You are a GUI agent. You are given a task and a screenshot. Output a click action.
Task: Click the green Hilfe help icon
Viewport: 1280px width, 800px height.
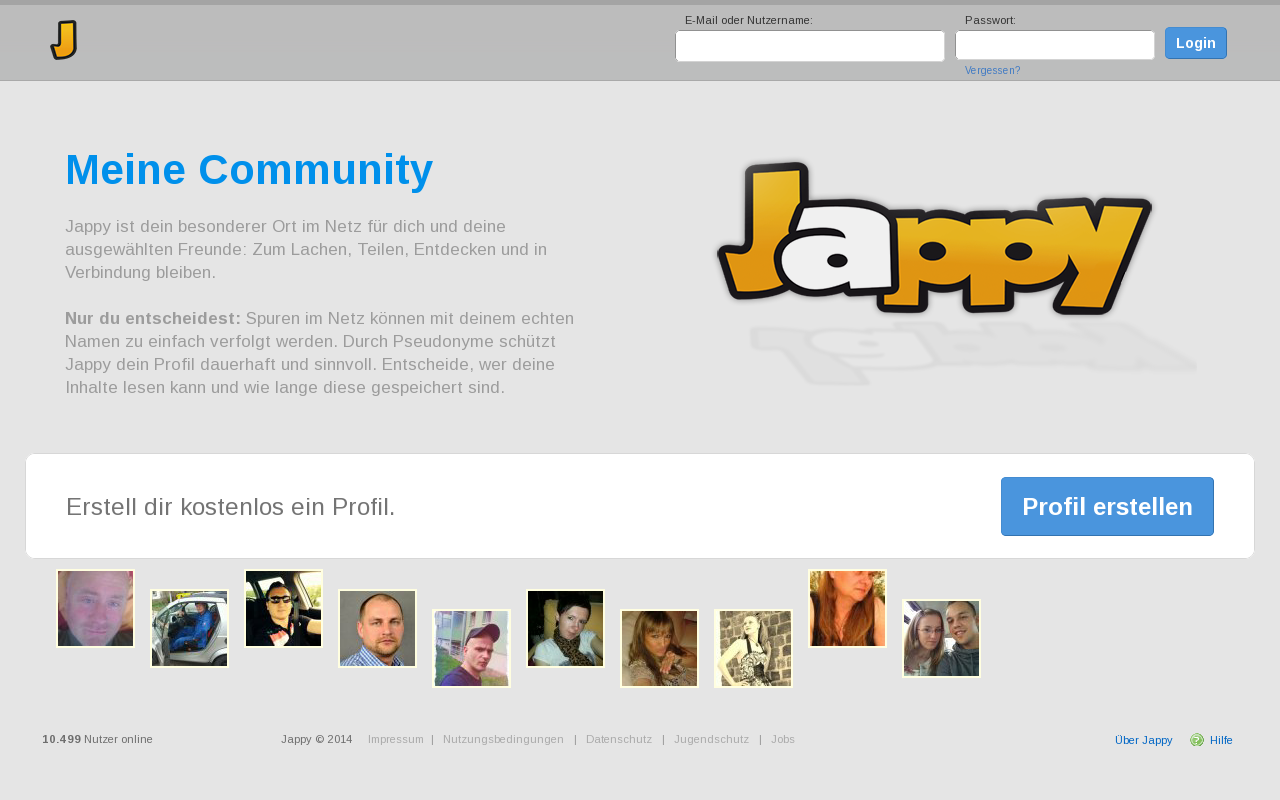pyautogui.click(x=1197, y=740)
